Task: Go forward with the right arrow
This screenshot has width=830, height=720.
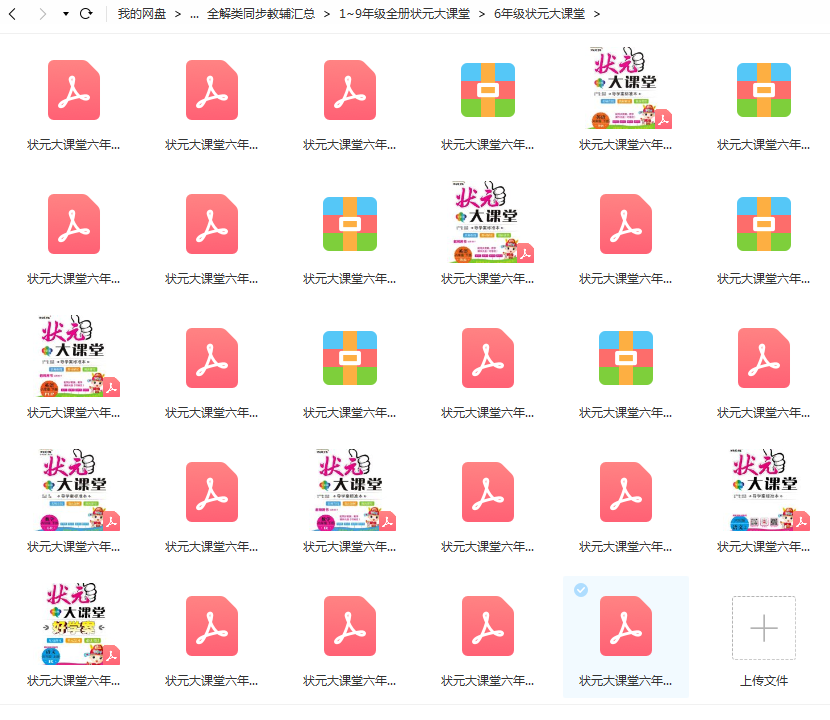Action: click(42, 14)
